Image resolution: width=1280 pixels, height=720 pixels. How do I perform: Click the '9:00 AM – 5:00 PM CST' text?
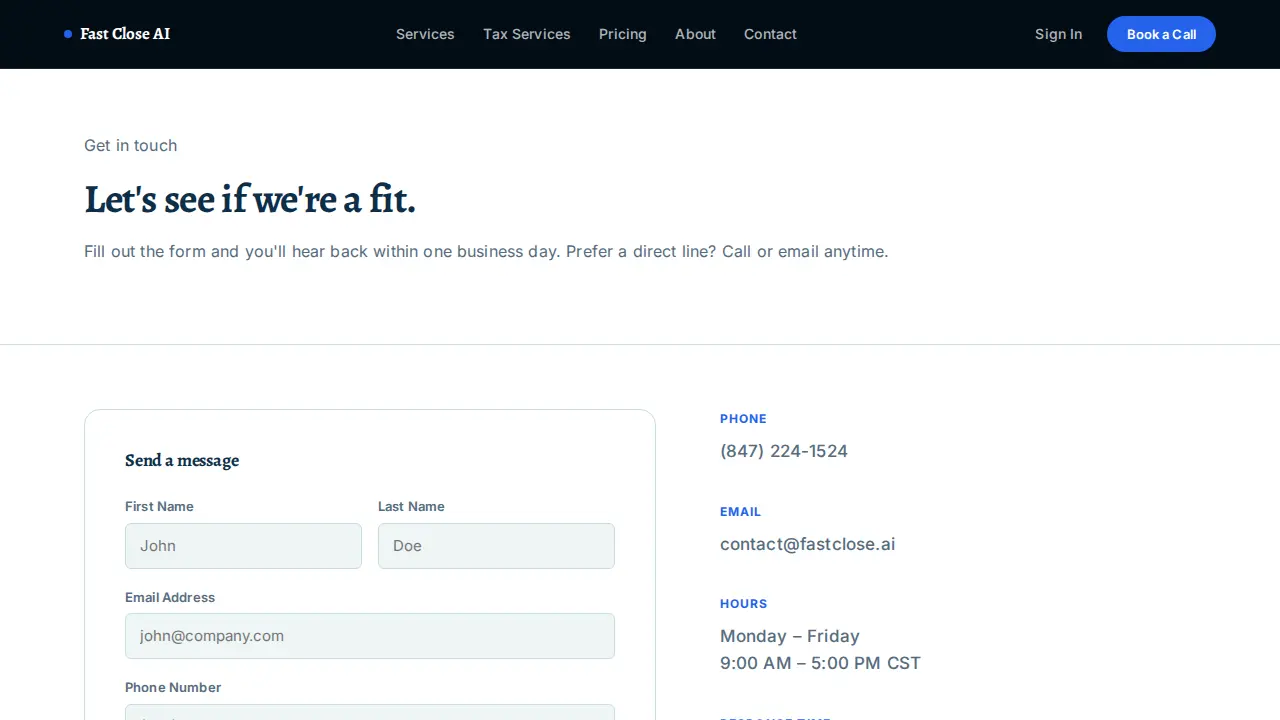click(820, 663)
